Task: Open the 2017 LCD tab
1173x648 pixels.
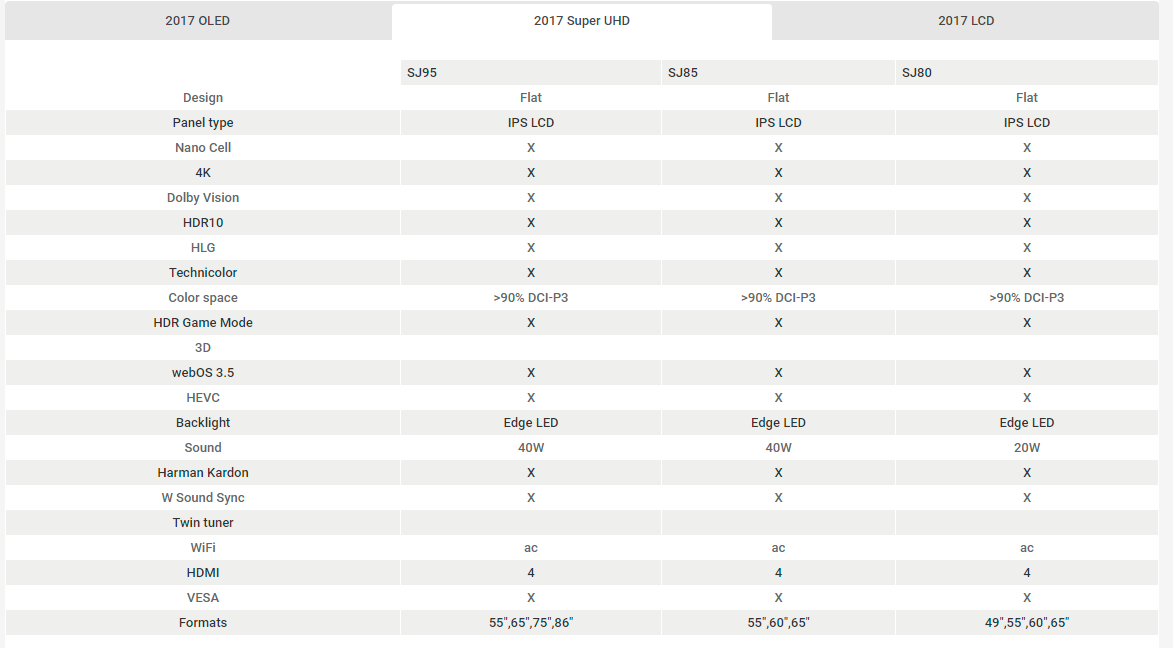Action: pyautogui.click(x=966, y=21)
